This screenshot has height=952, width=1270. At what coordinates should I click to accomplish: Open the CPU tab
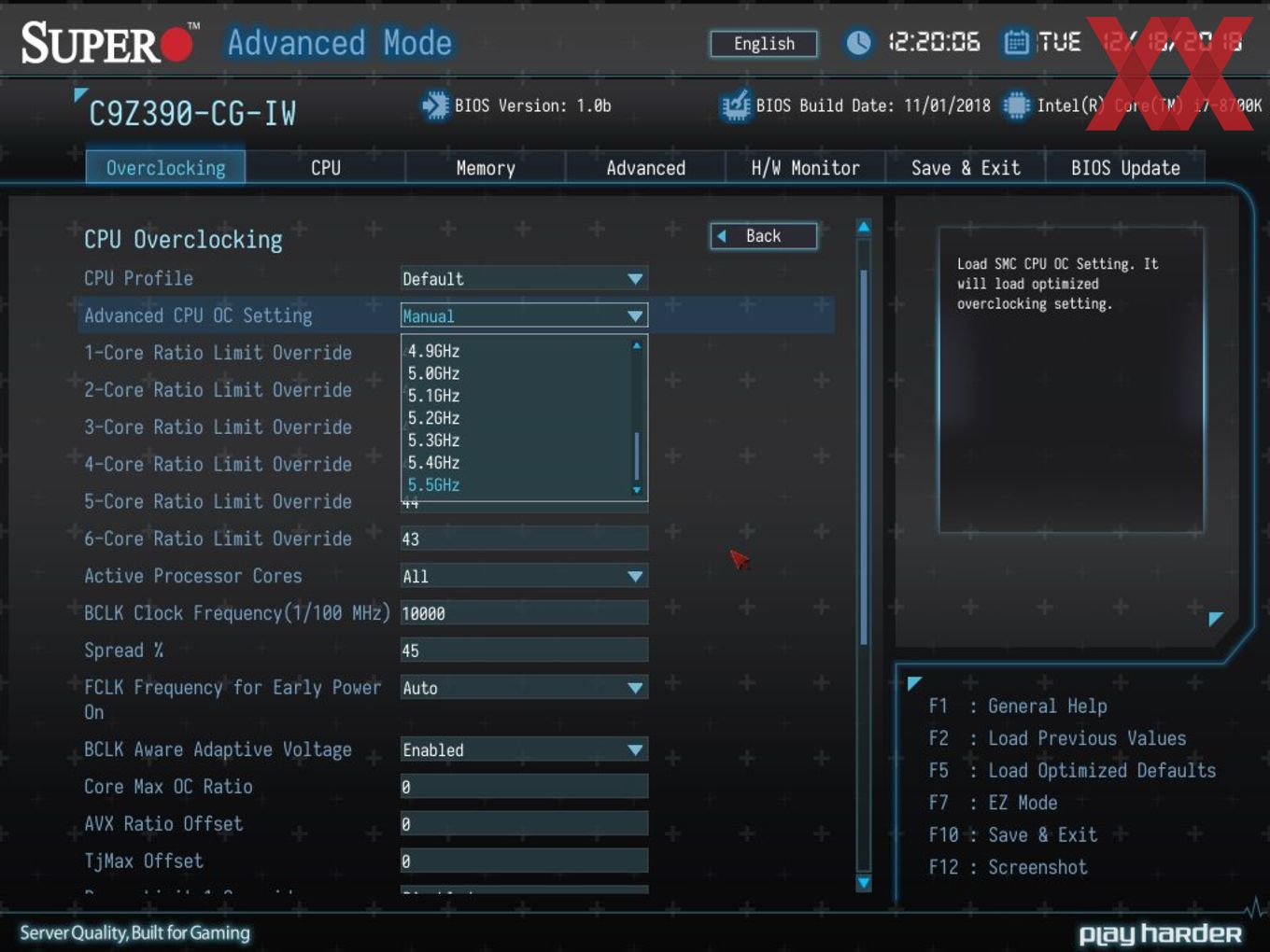(326, 168)
